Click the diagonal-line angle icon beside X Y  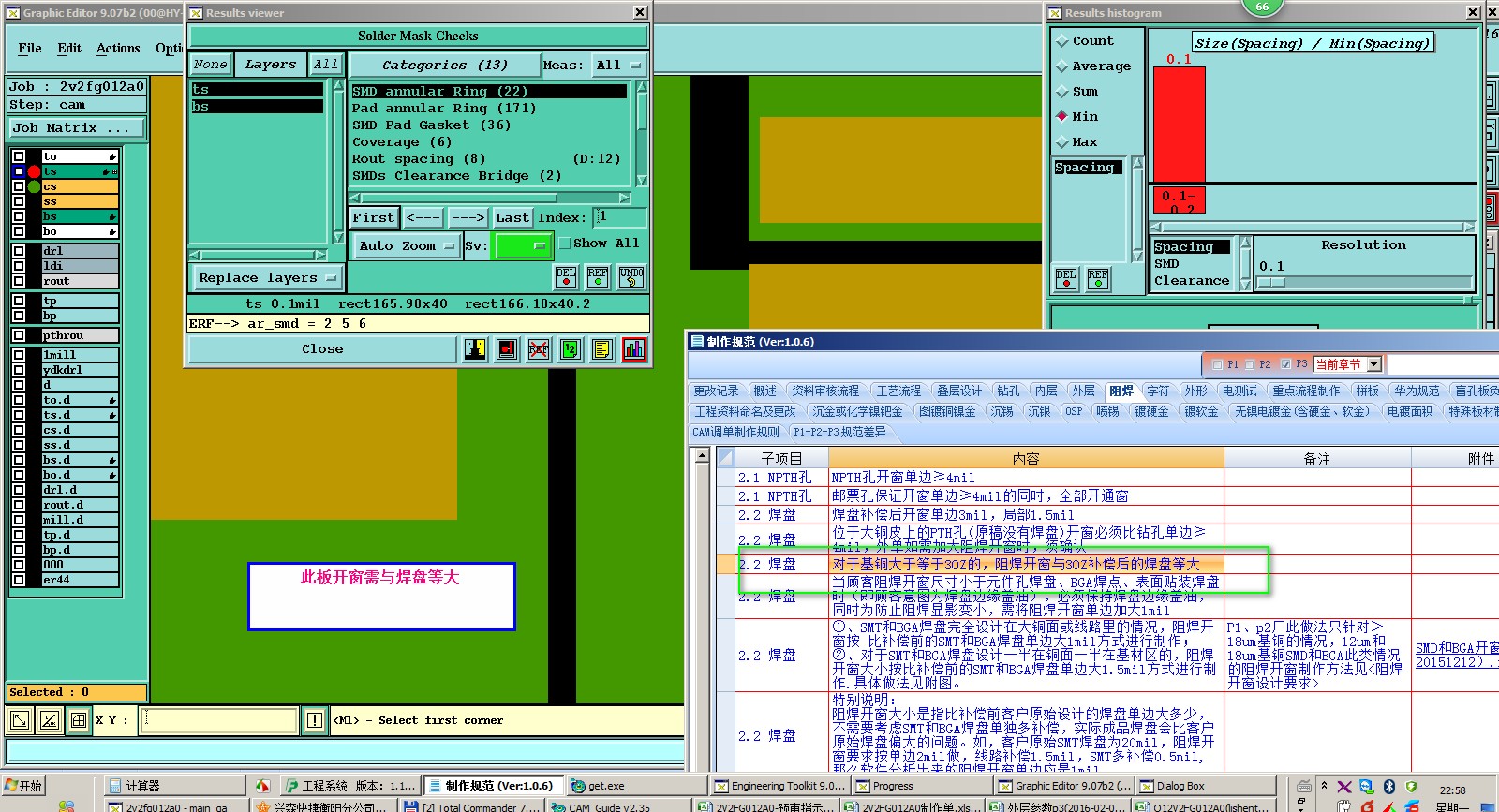50,720
